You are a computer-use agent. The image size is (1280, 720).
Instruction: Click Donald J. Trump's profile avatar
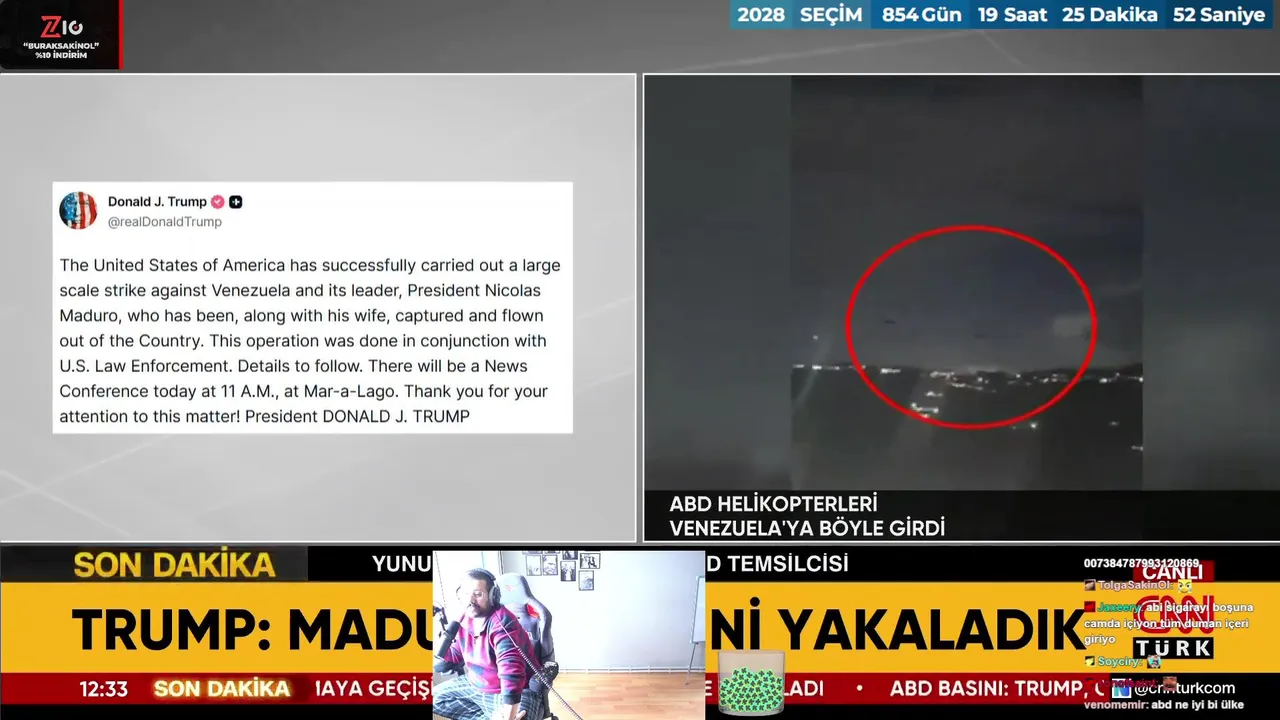[x=78, y=211]
